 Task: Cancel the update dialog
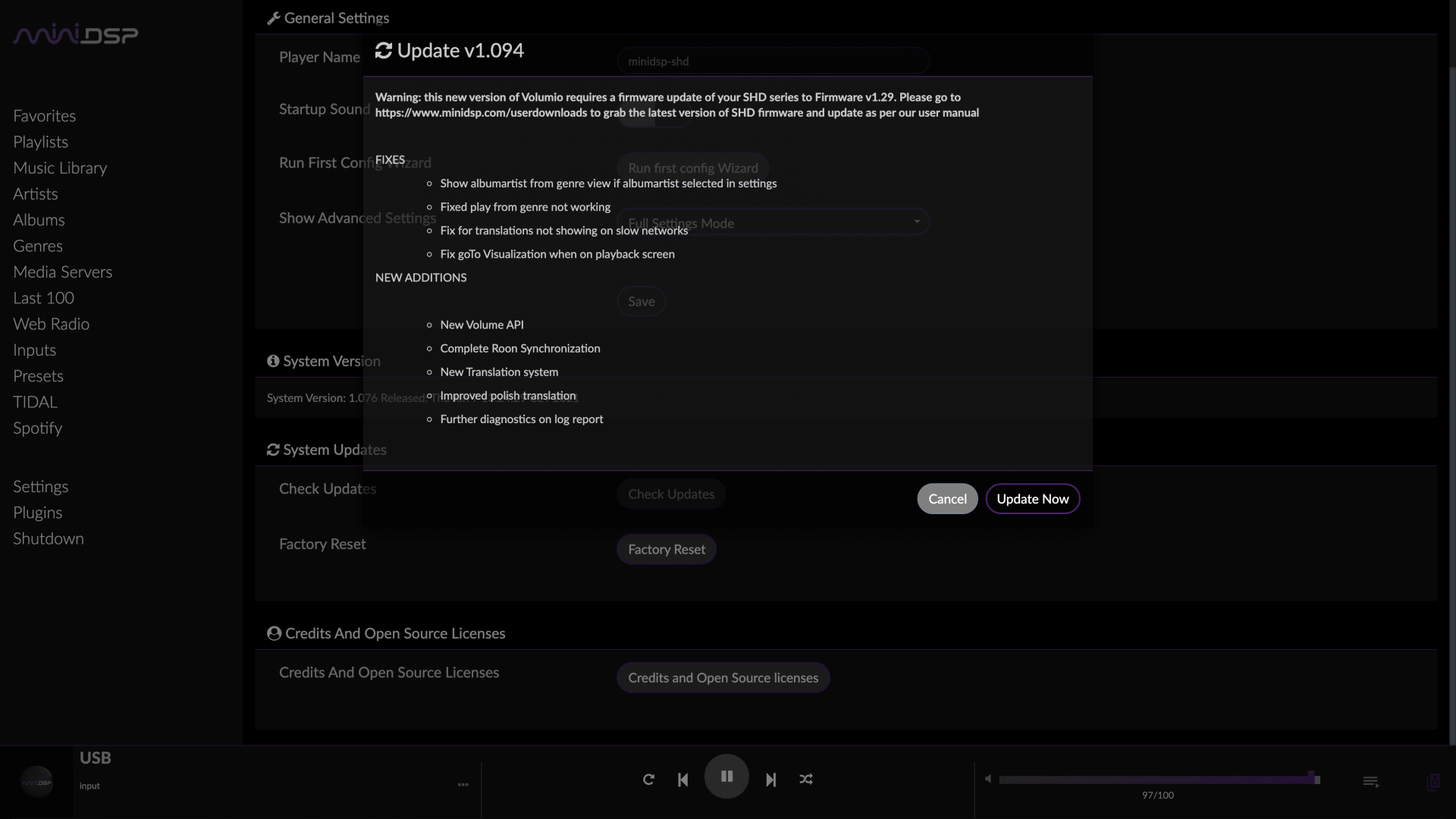[947, 499]
